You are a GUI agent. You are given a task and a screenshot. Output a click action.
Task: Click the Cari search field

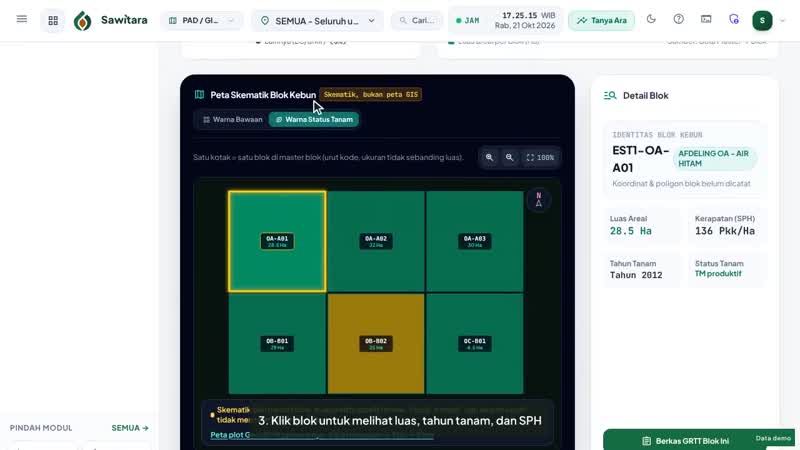tap(417, 20)
